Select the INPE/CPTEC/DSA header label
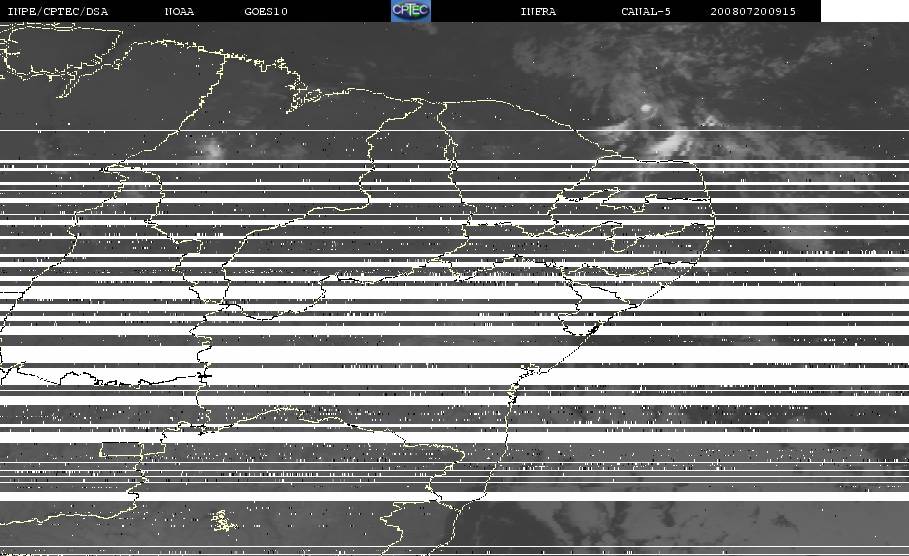909x556 pixels. point(57,11)
